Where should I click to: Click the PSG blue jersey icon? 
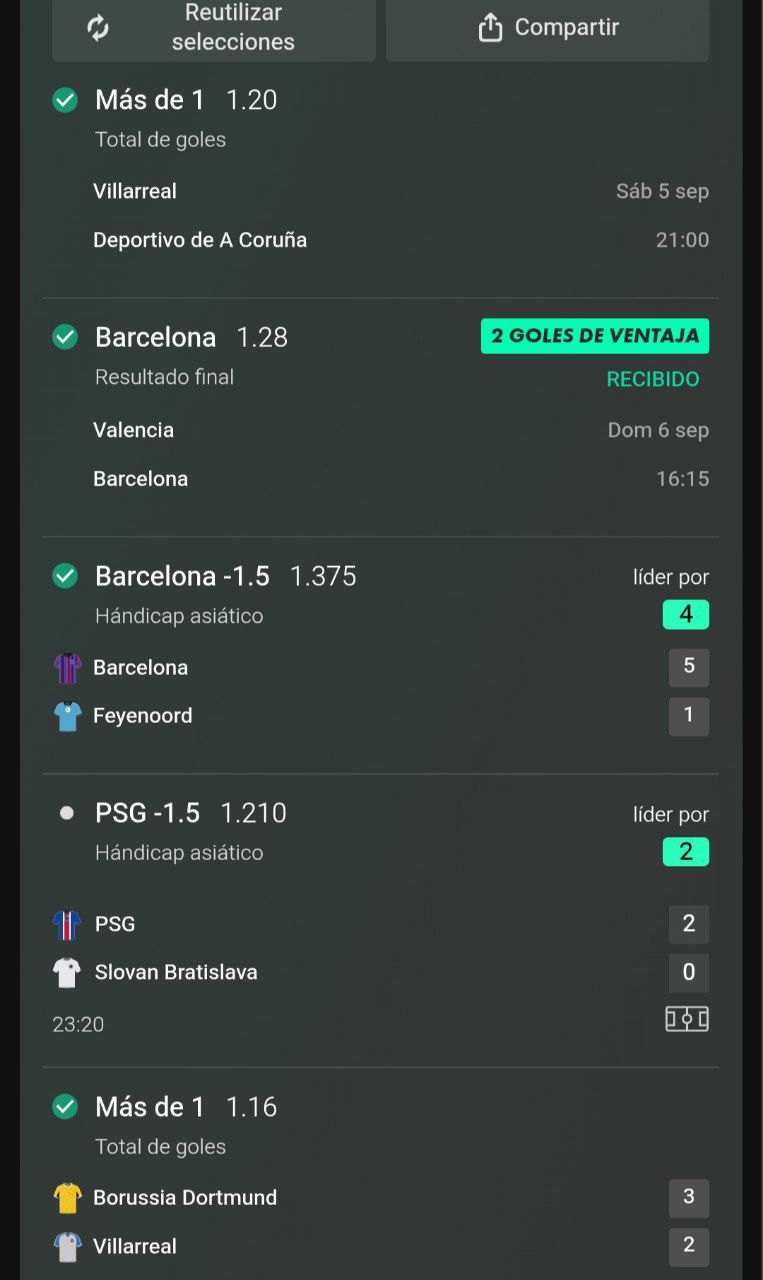[67, 924]
